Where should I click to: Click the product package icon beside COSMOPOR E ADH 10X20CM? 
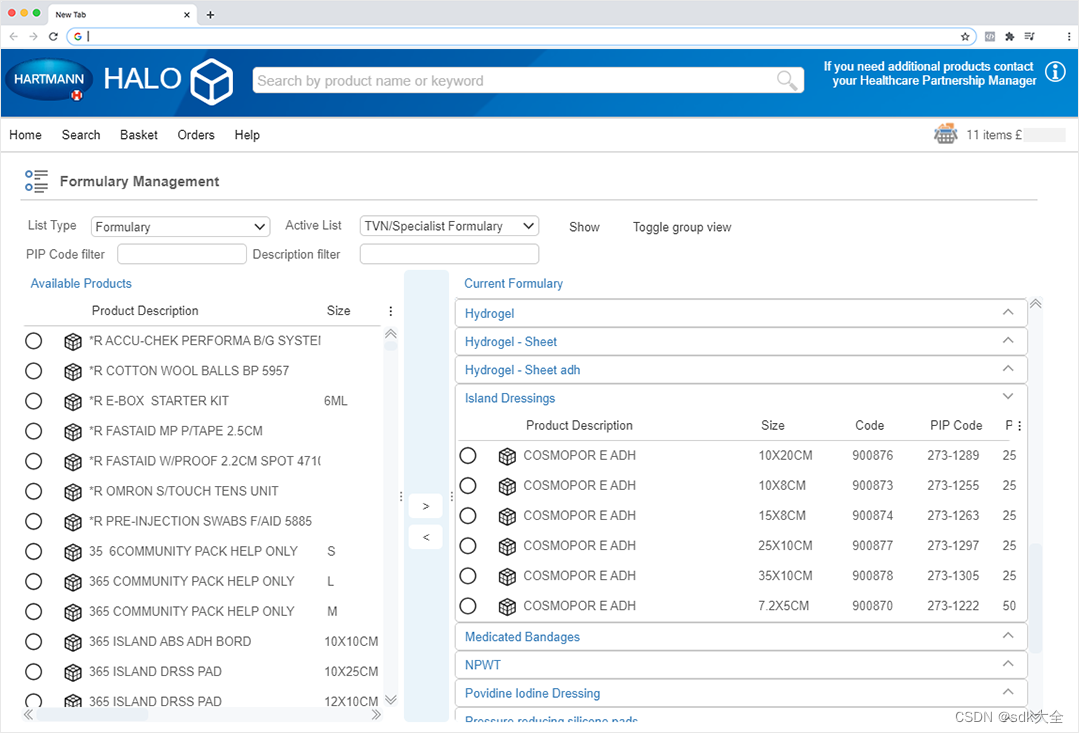[x=507, y=455]
